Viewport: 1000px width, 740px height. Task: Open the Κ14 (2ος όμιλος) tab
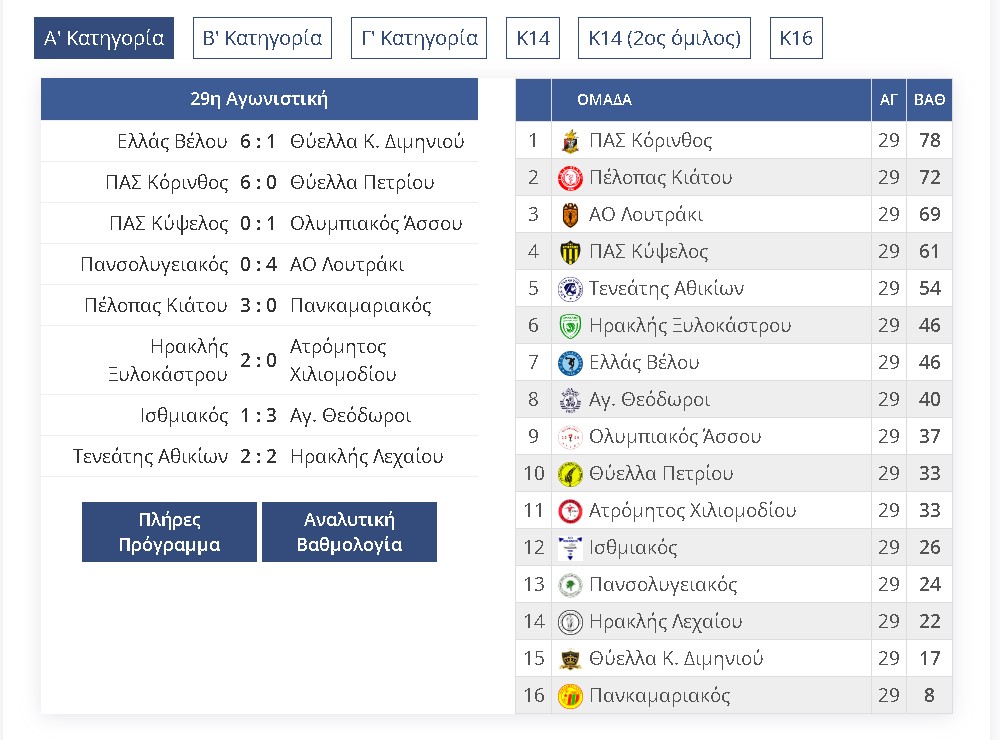point(664,38)
